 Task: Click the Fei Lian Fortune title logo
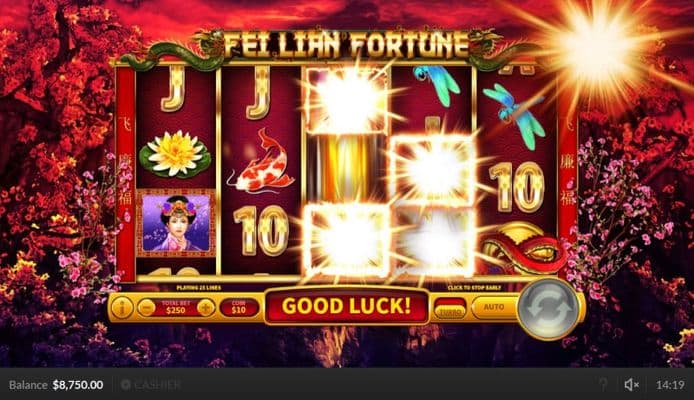click(x=347, y=45)
